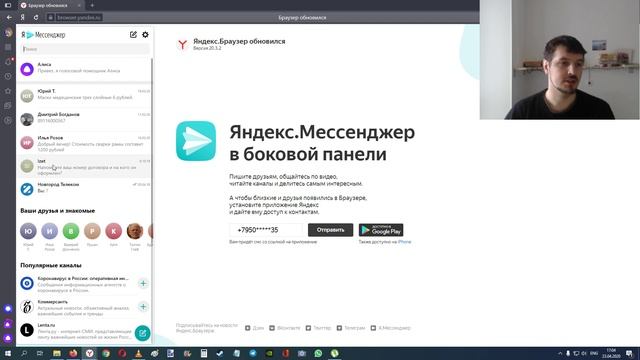Viewport: 640px width, 360px height.
Task: Click browser address bar
Action: click(79, 18)
